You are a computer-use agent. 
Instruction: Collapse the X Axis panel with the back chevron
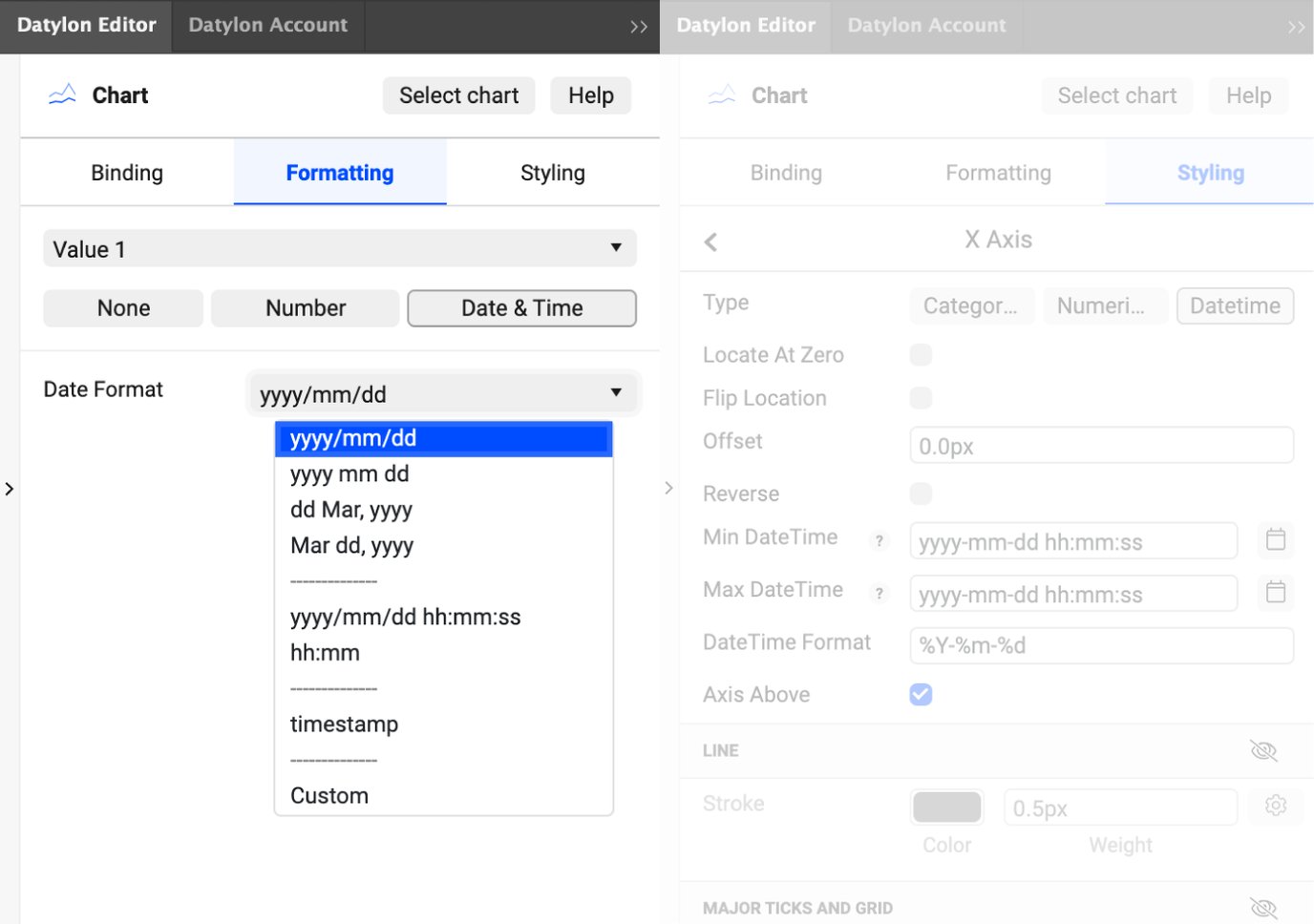(710, 241)
